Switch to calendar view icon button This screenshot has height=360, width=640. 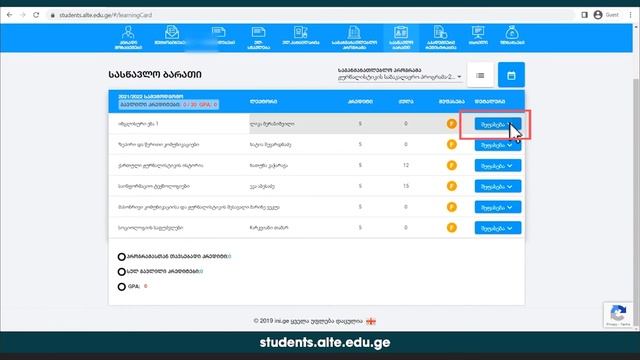[511, 75]
